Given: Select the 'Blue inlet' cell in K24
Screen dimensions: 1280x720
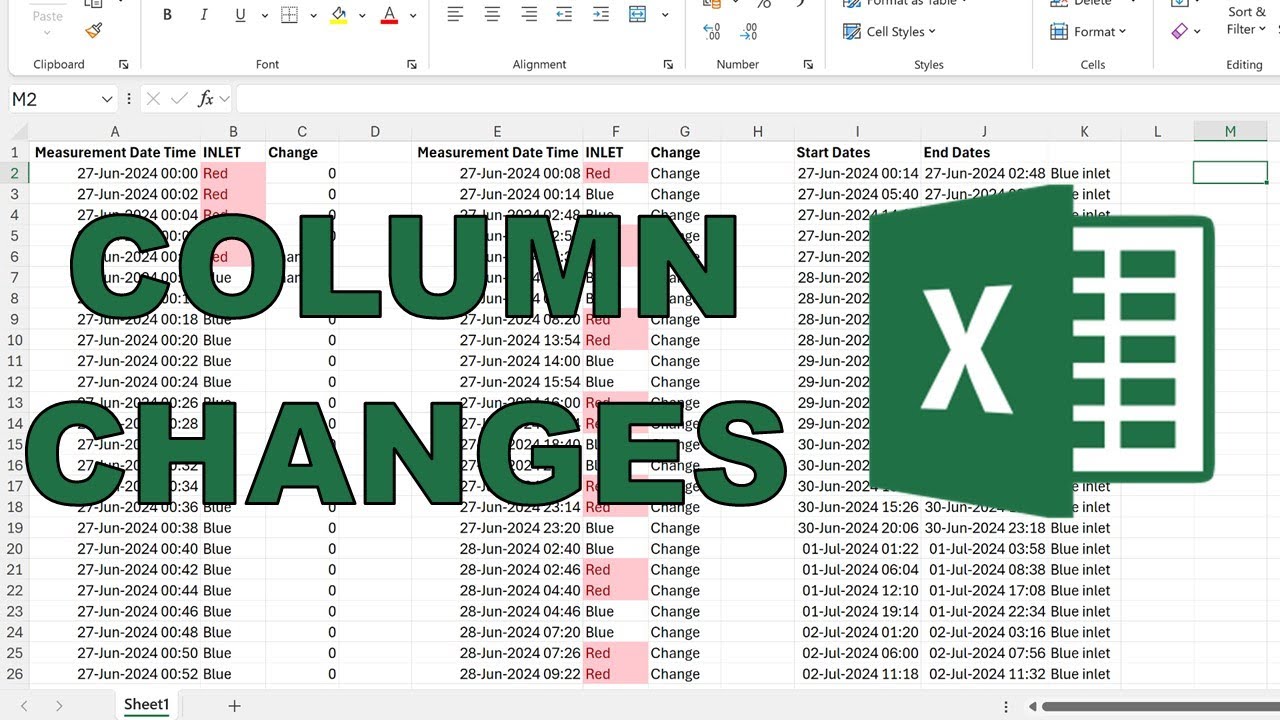Looking at the screenshot, I should 1084,632.
